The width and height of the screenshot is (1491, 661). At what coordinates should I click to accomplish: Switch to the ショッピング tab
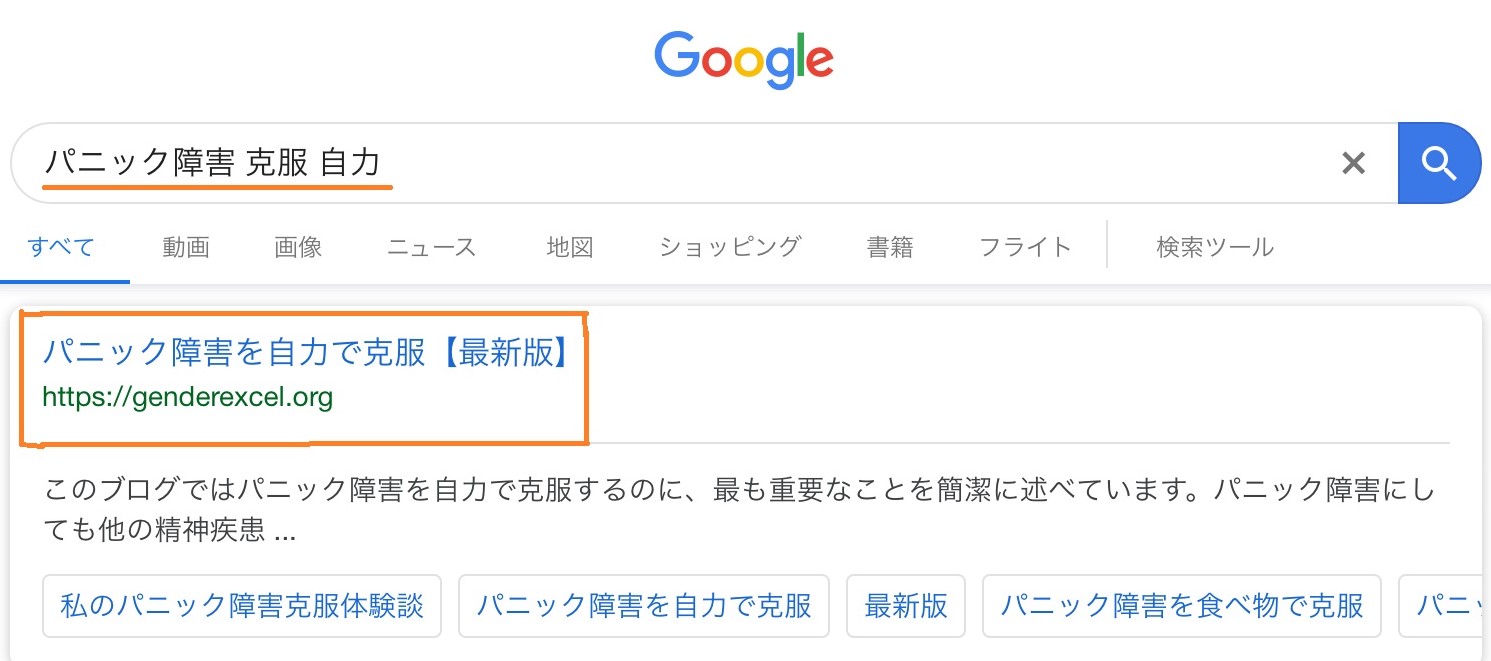point(730,246)
